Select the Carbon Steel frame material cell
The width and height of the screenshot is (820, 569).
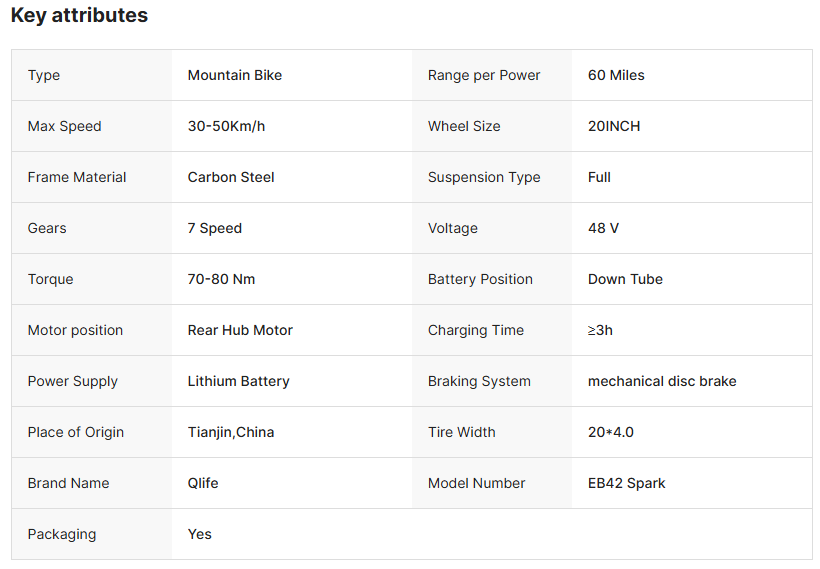[231, 177]
